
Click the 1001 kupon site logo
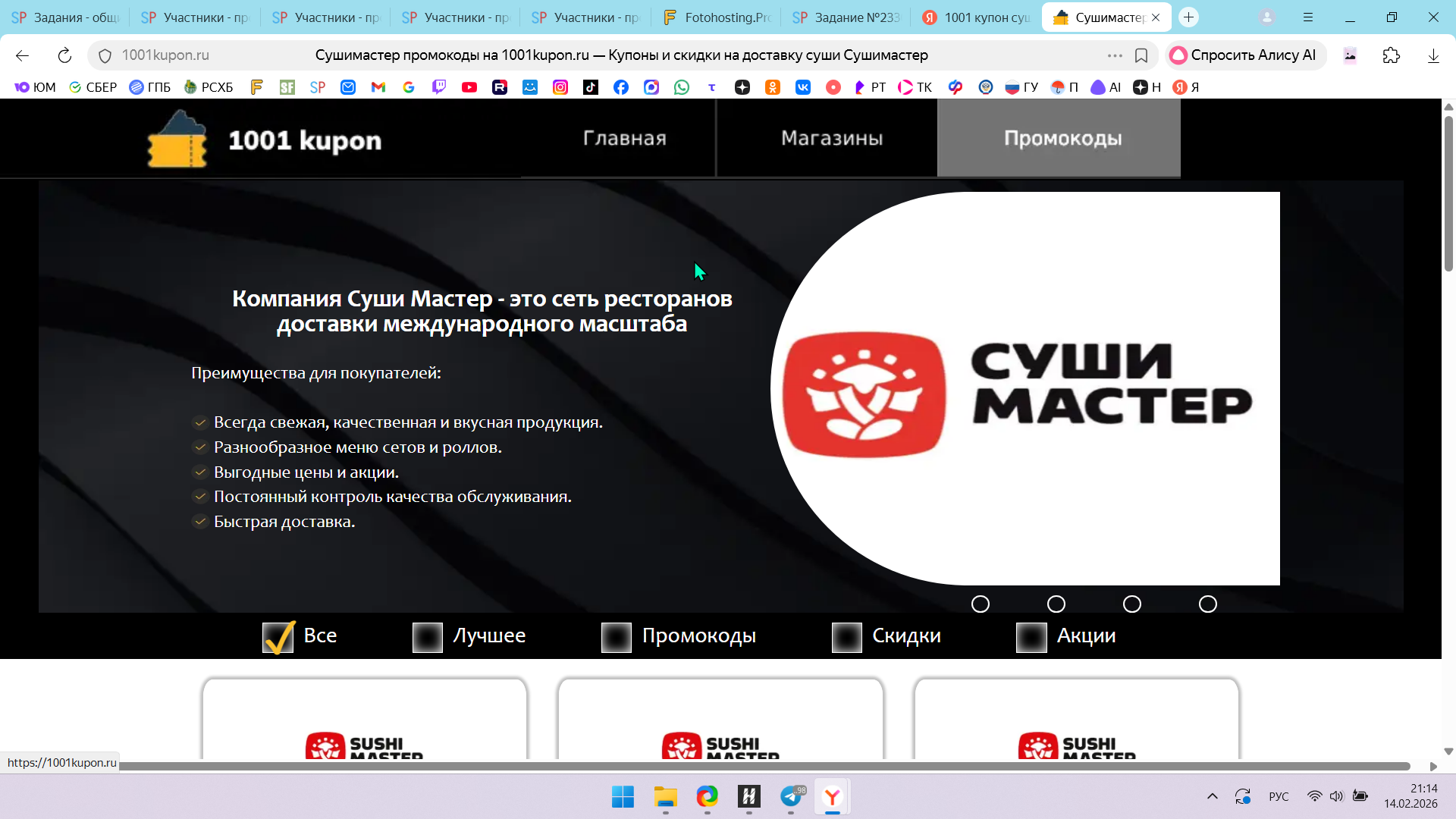(265, 140)
